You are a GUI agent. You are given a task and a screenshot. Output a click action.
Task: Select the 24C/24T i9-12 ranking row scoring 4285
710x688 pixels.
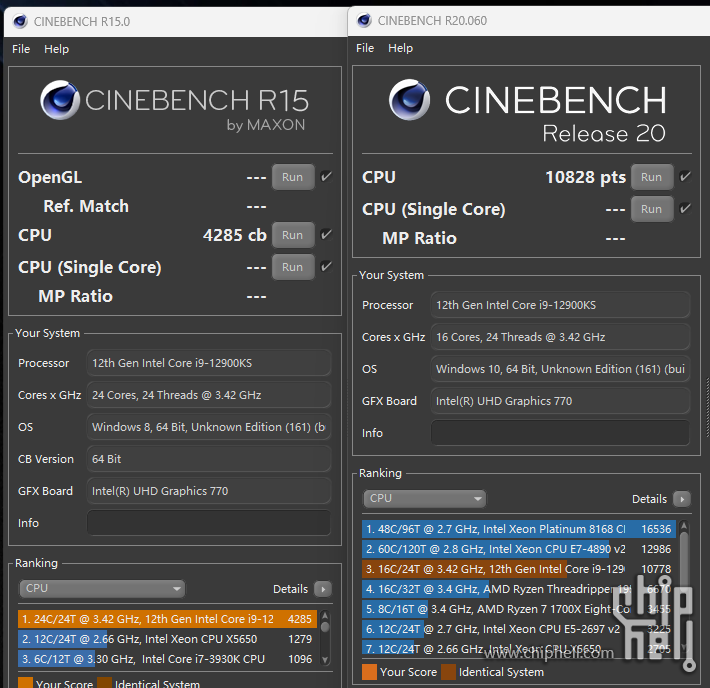click(168, 619)
